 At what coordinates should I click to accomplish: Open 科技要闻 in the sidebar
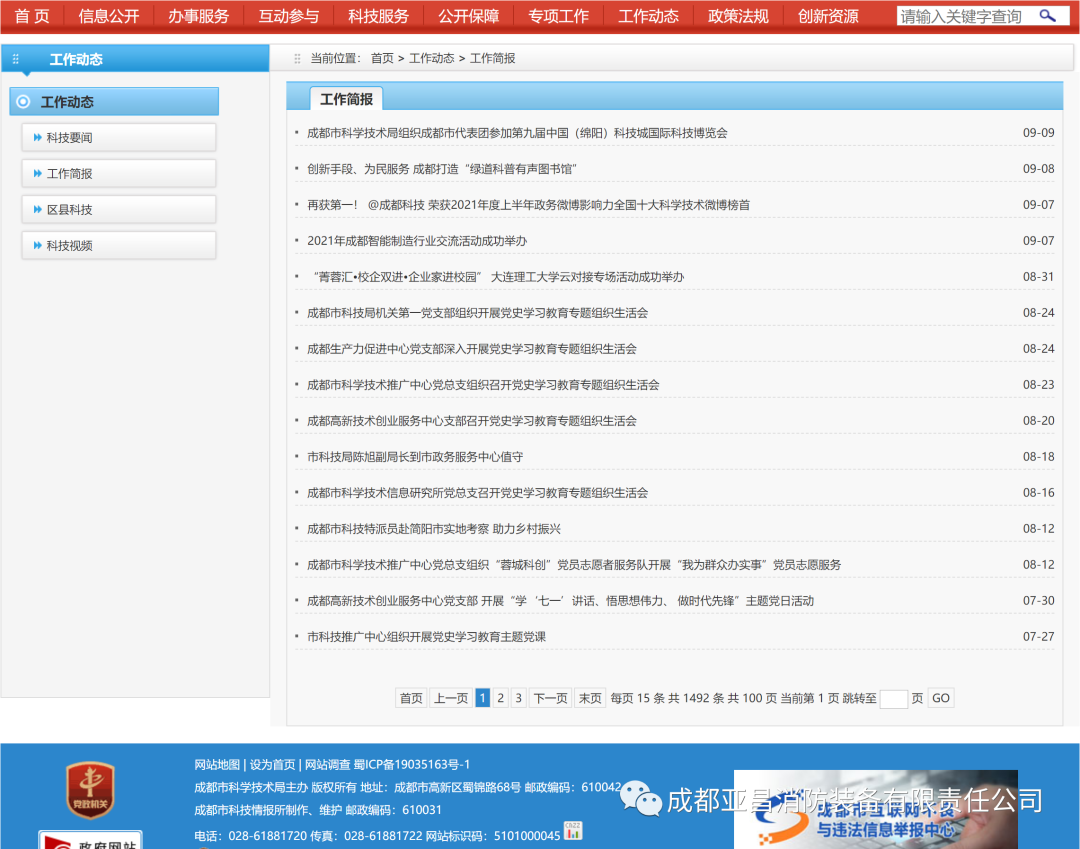pyautogui.click(x=118, y=138)
